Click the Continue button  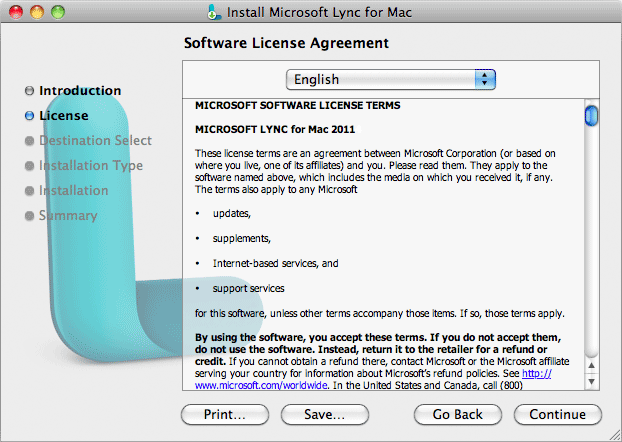(x=557, y=414)
